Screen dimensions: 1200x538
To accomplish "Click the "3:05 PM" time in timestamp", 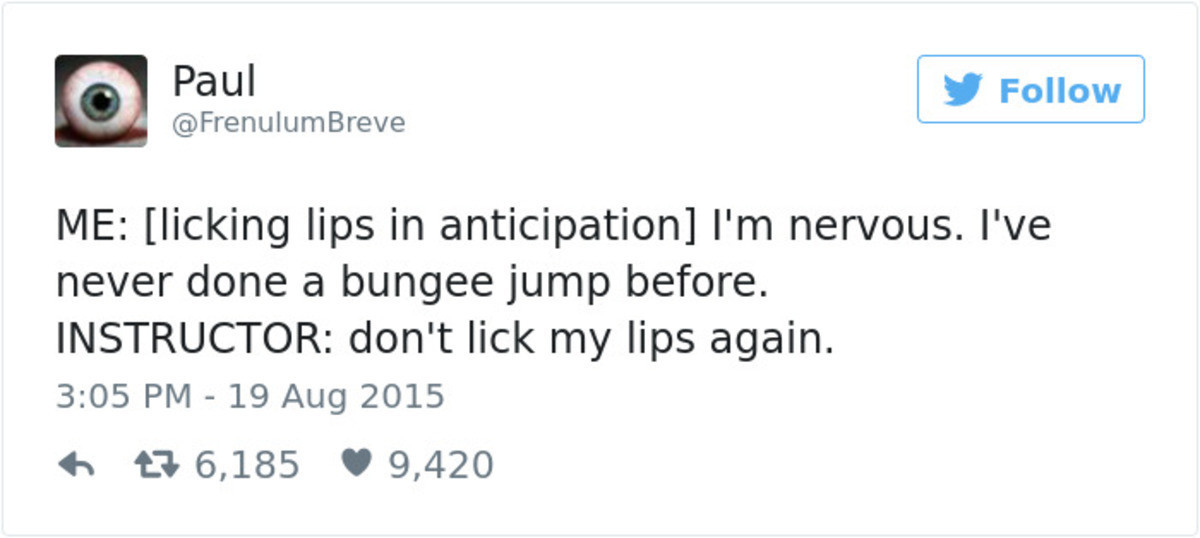I will 122,396.
